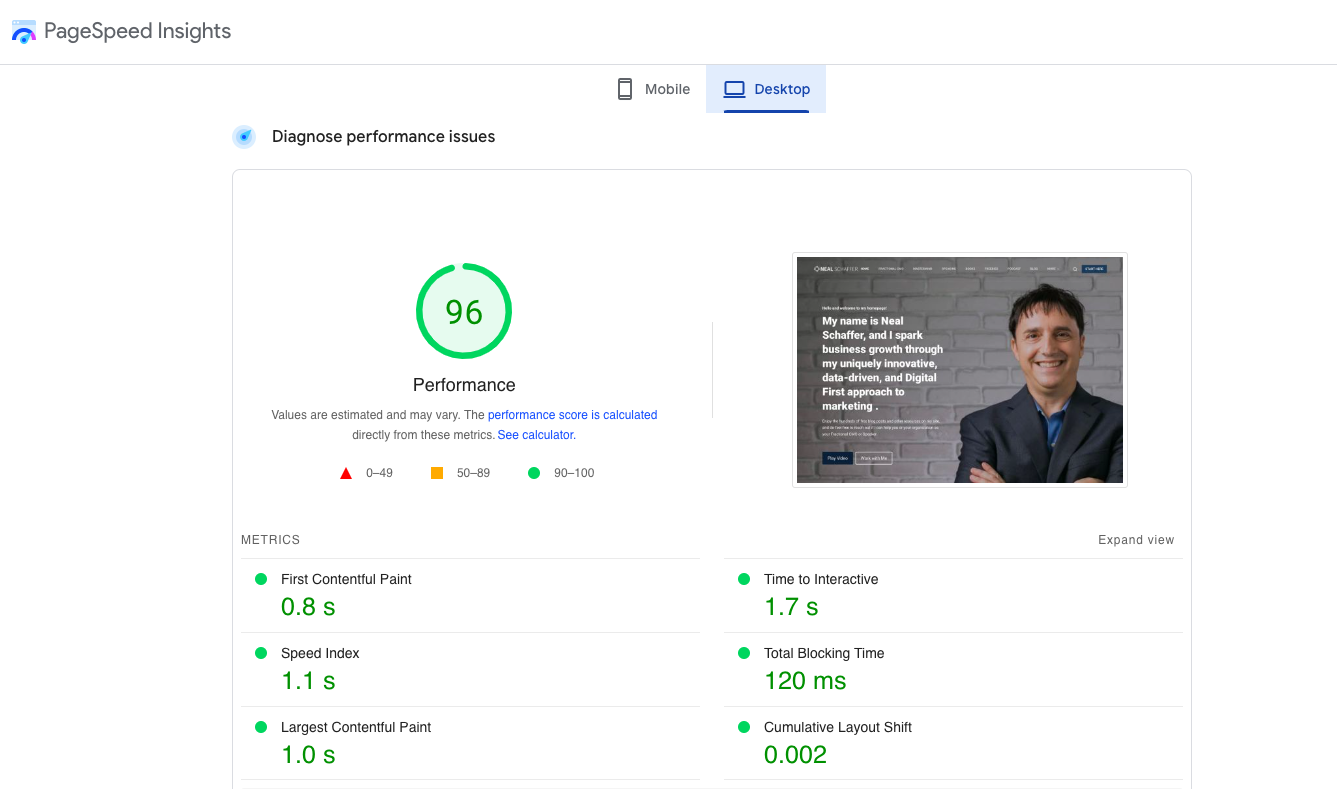The height and width of the screenshot is (789, 1337).
Task: Click the Performance label under gauge
Action: (x=464, y=385)
